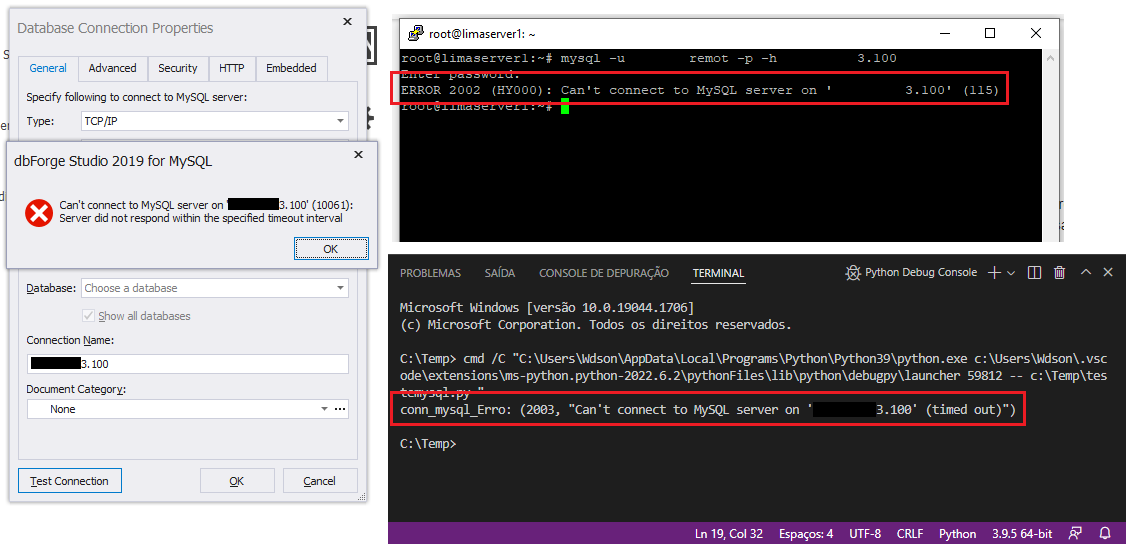Click the Connection Name input field
This screenshot has height=560, width=1136.
(188, 364)
